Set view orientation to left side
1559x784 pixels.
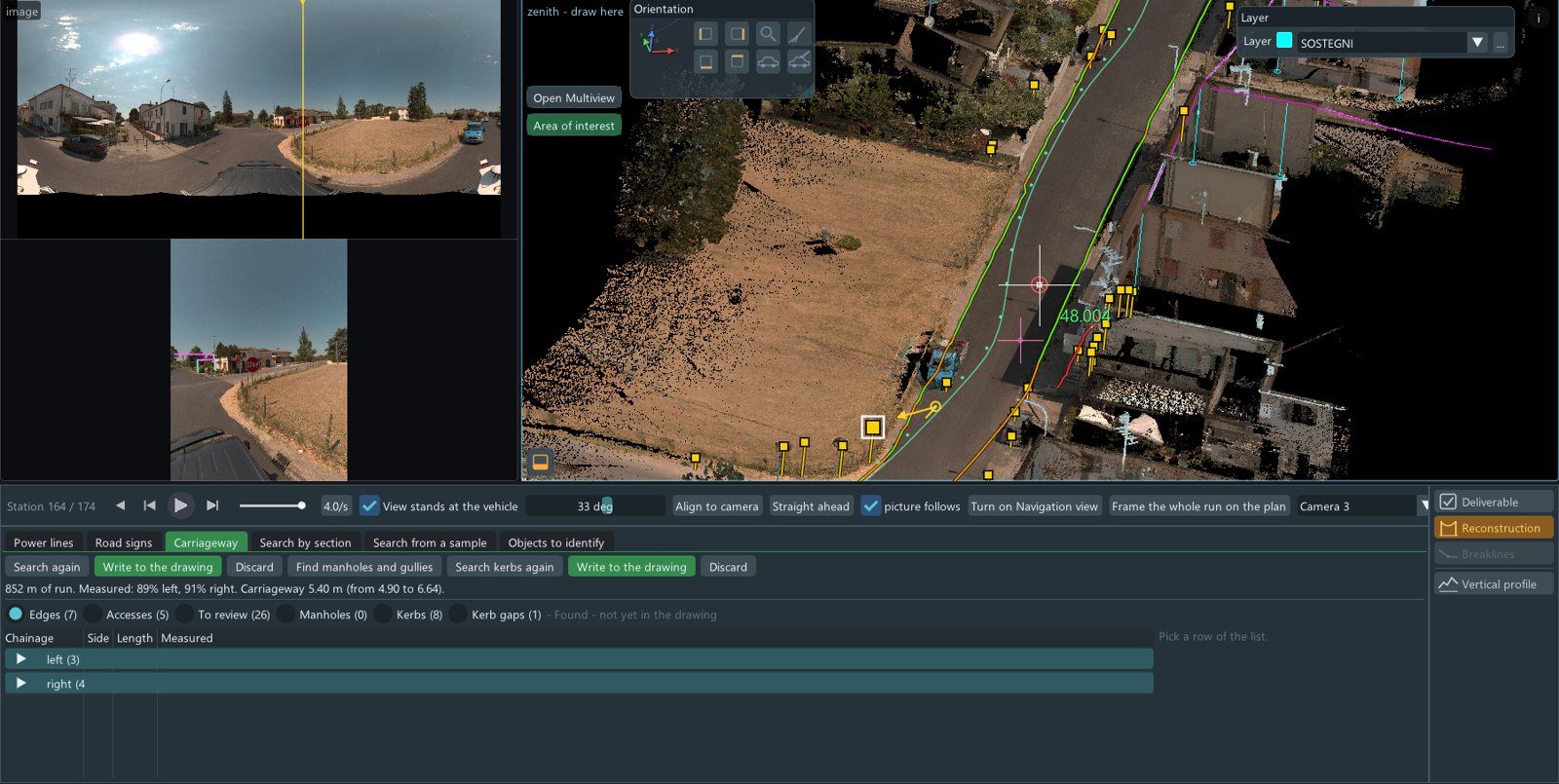[705, 34]
